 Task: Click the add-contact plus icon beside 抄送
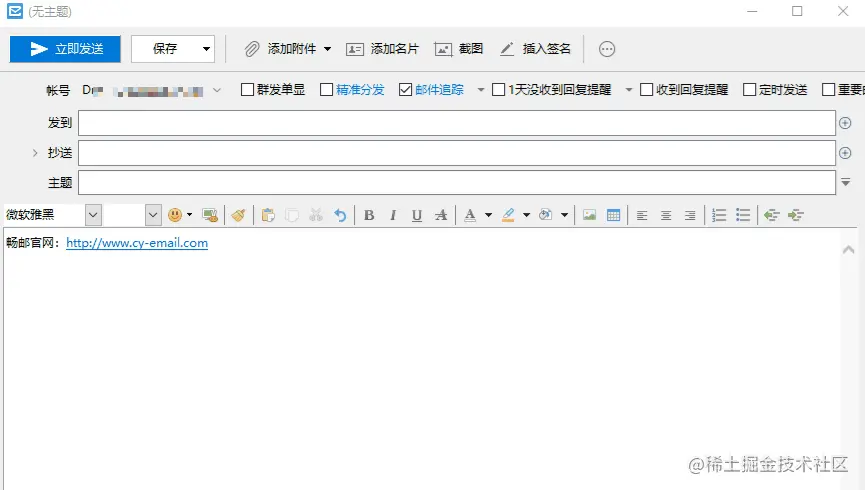[845, 153]
